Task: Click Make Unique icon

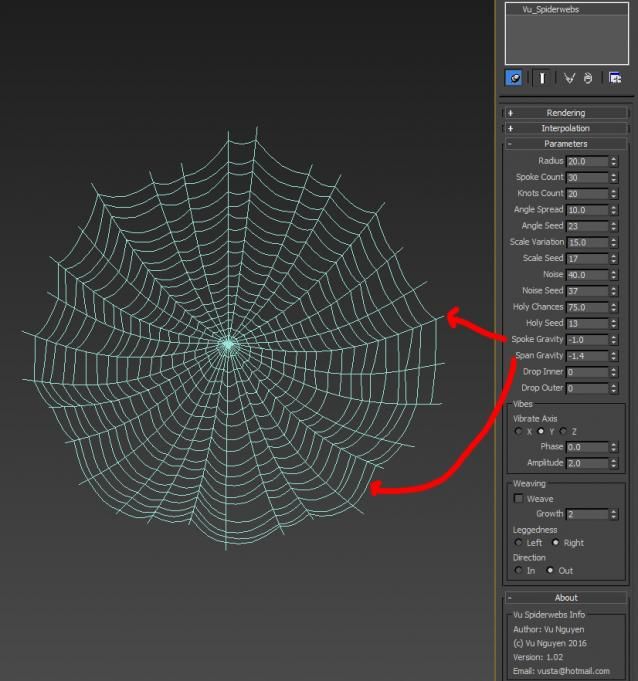Action: tap(569, 78)
